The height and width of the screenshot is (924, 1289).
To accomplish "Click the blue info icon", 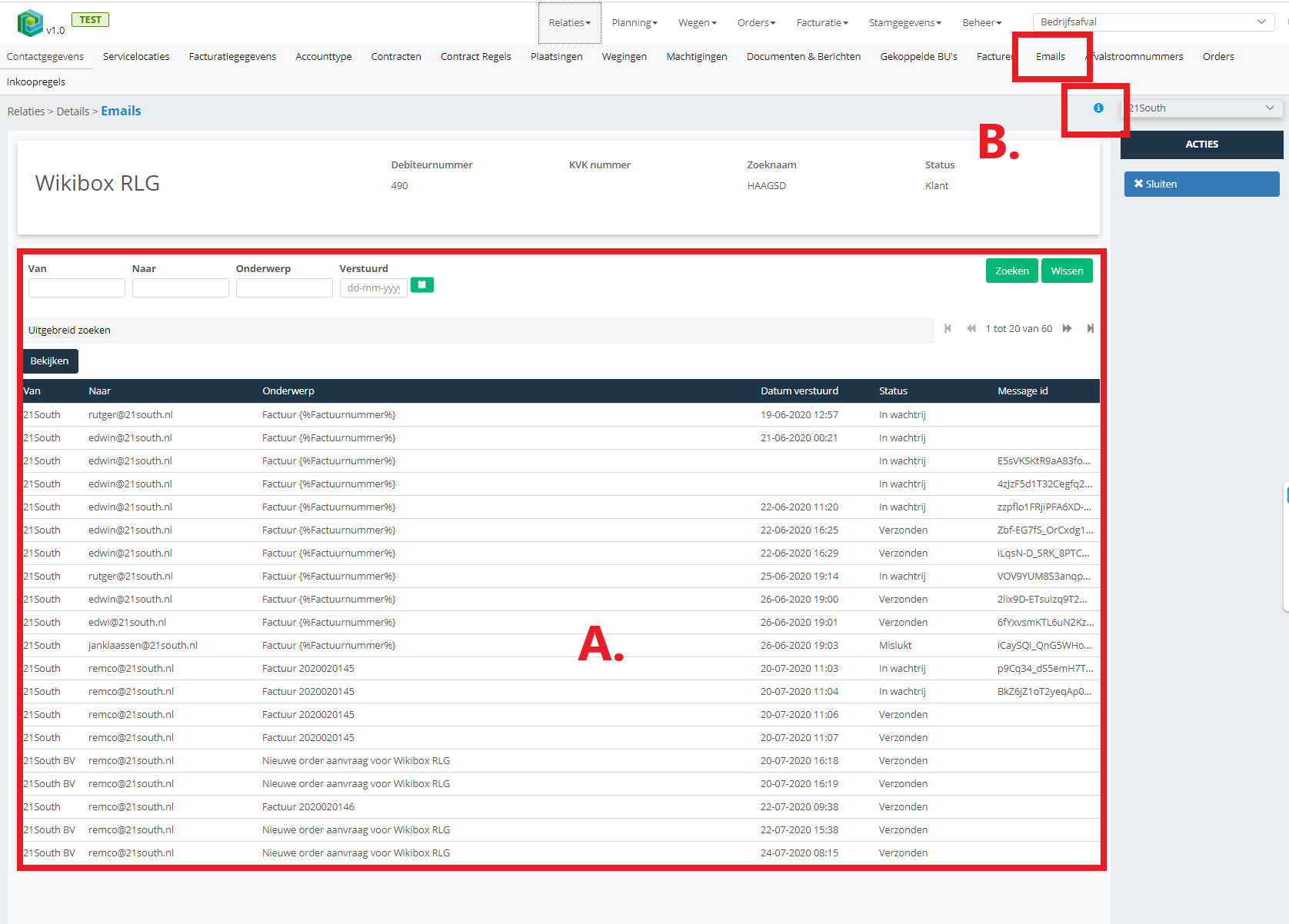I will [x=1098, y=108].
